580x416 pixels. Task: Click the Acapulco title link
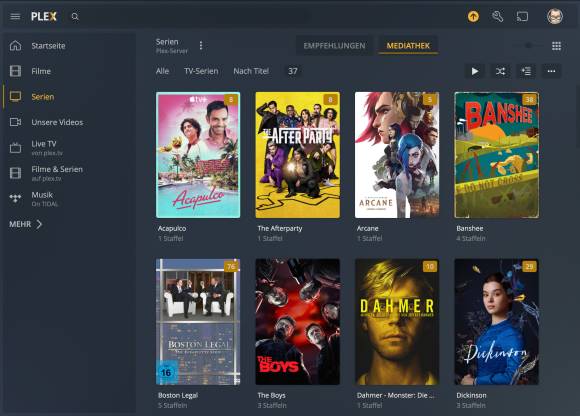(x=172, y=229)
